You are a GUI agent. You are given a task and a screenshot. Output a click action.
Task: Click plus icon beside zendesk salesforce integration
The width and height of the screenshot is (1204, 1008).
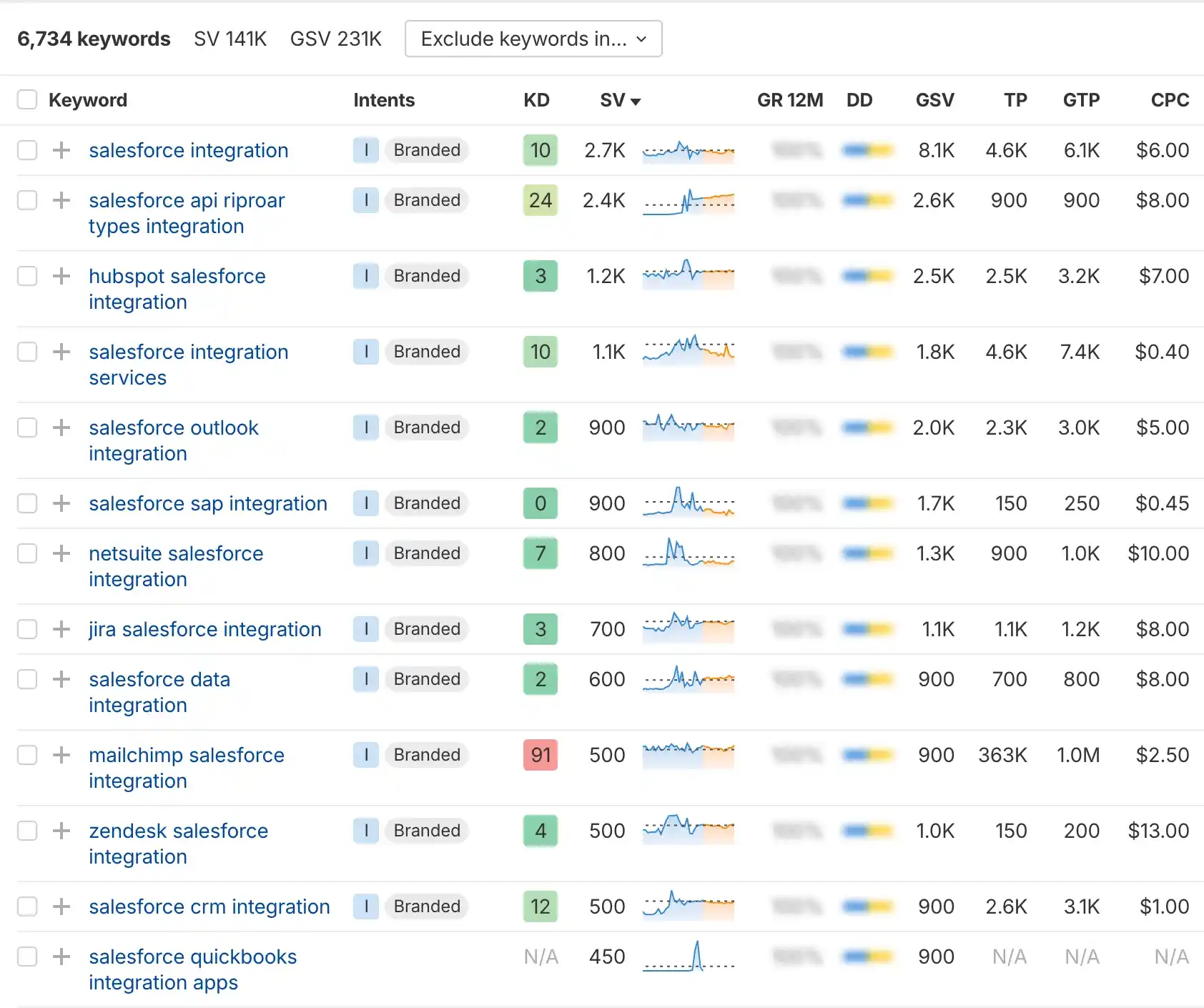pyautogui.click(x=61, y=831)
